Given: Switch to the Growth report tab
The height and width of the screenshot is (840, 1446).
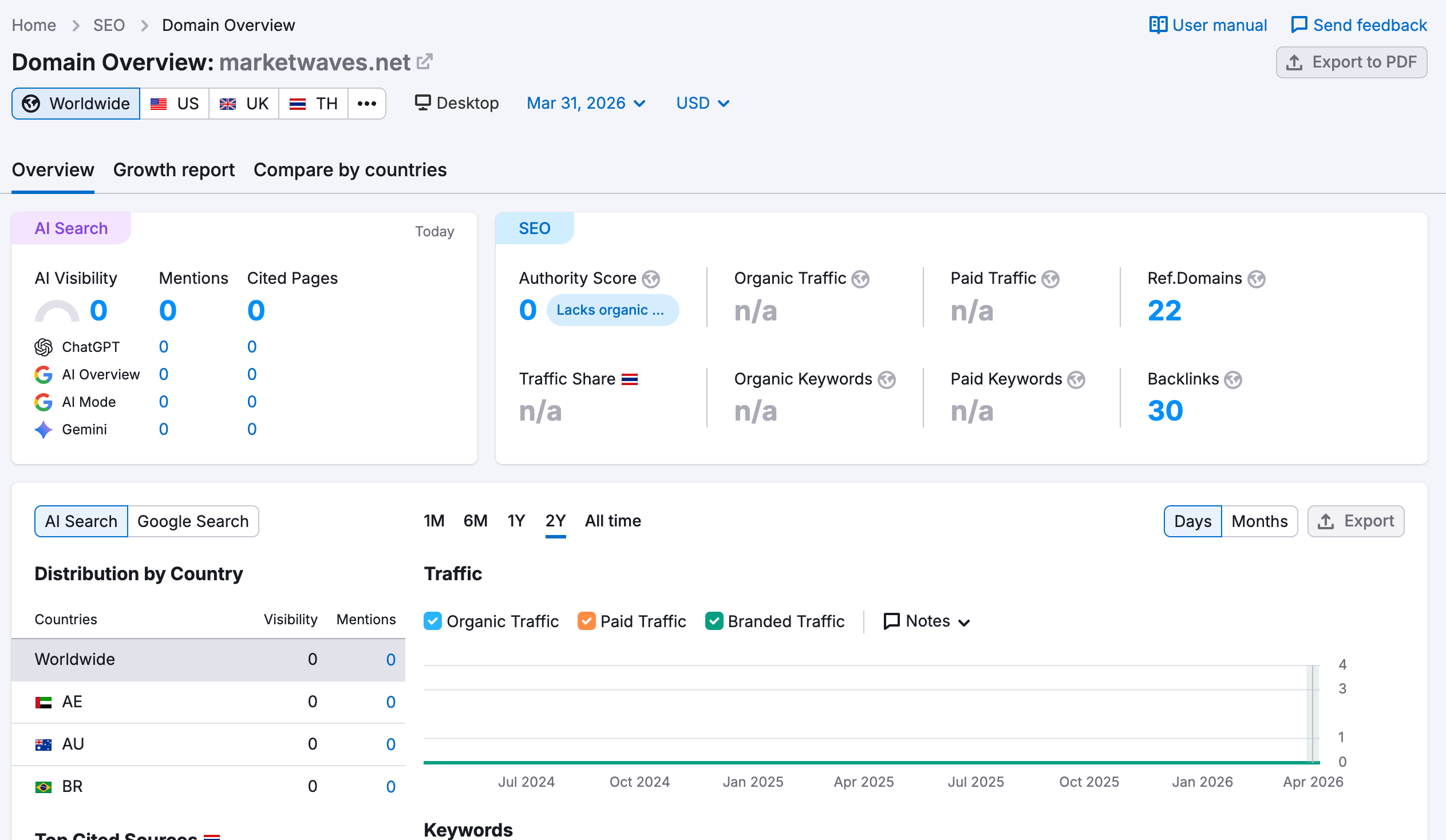Looking at the screenshot, I should (174, 170).
